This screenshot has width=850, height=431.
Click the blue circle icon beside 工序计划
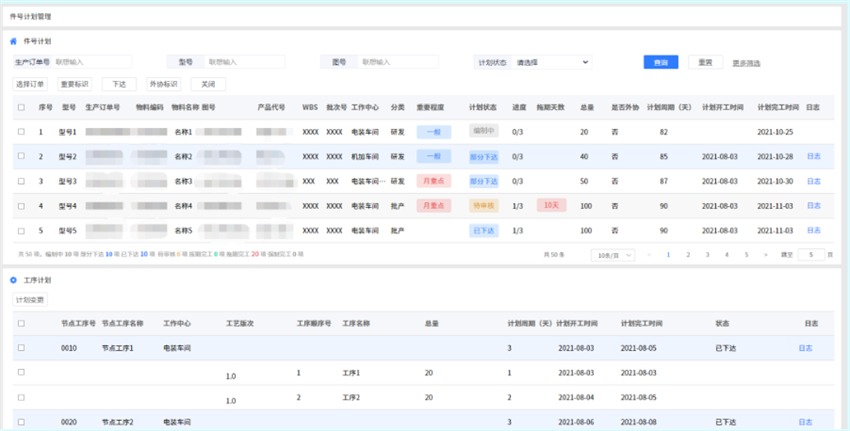click(x=13, y=280)
